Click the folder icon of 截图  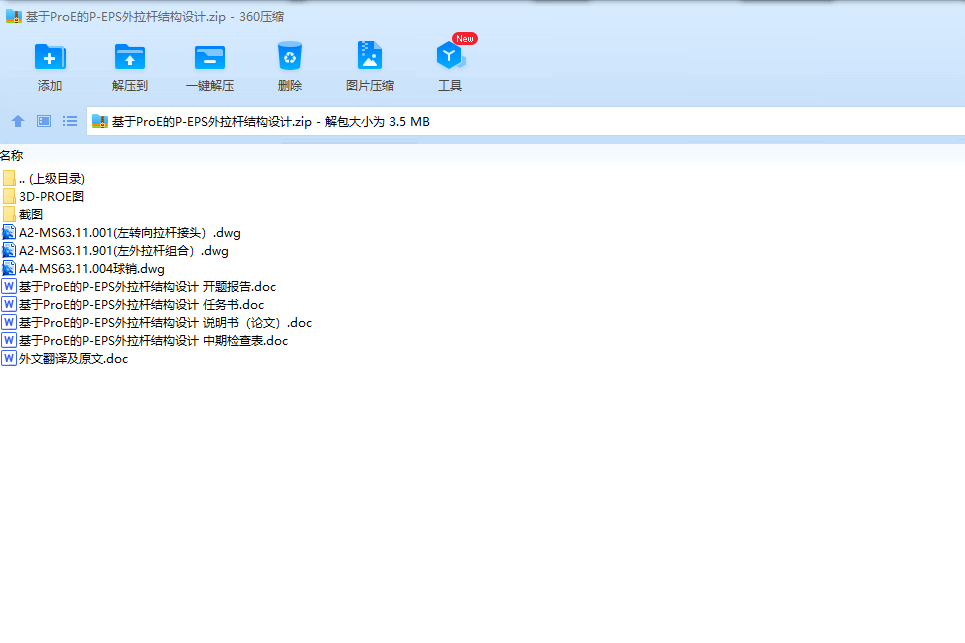coord(9,214)
